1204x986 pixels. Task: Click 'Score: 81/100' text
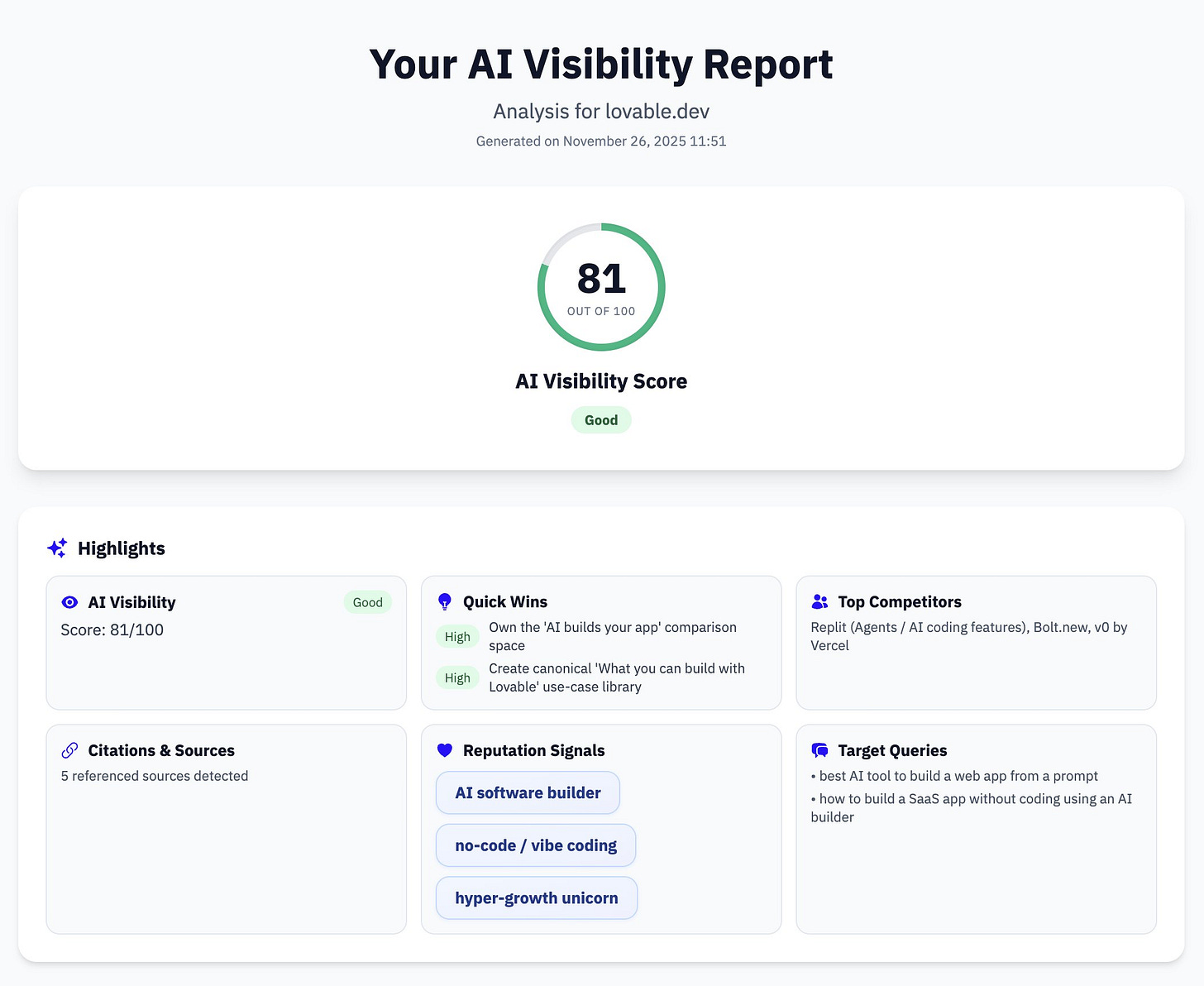112,629
